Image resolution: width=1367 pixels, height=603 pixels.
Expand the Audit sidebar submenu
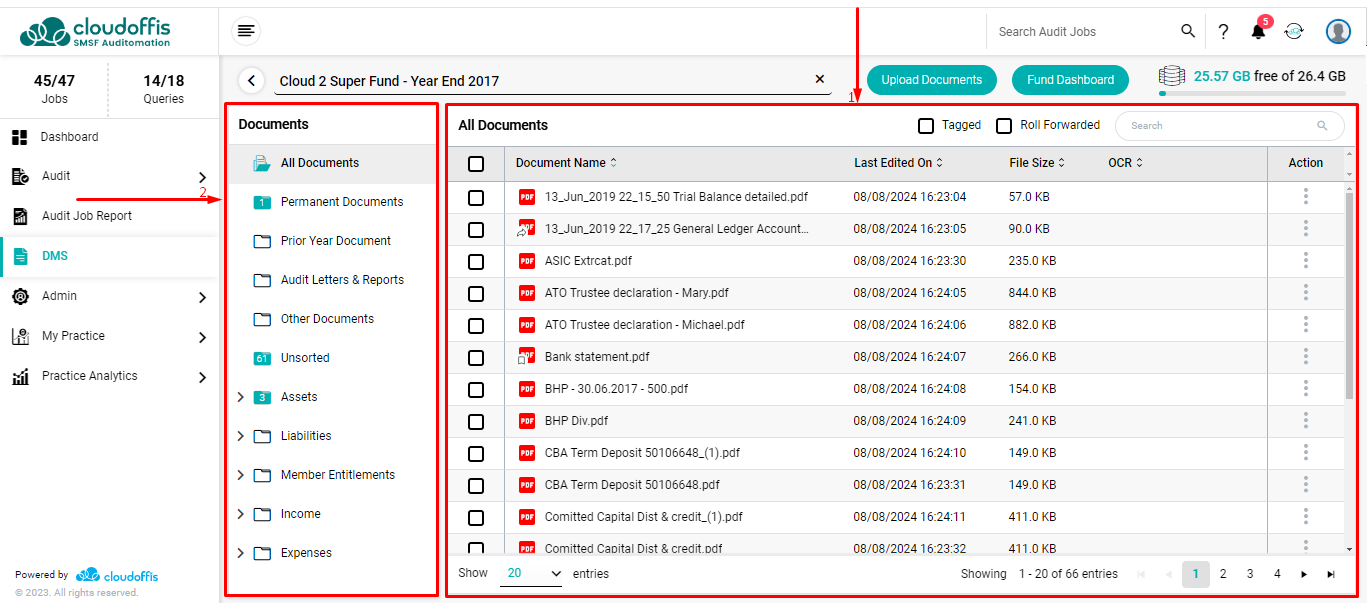pyautogui.click(x=202, y=177)
